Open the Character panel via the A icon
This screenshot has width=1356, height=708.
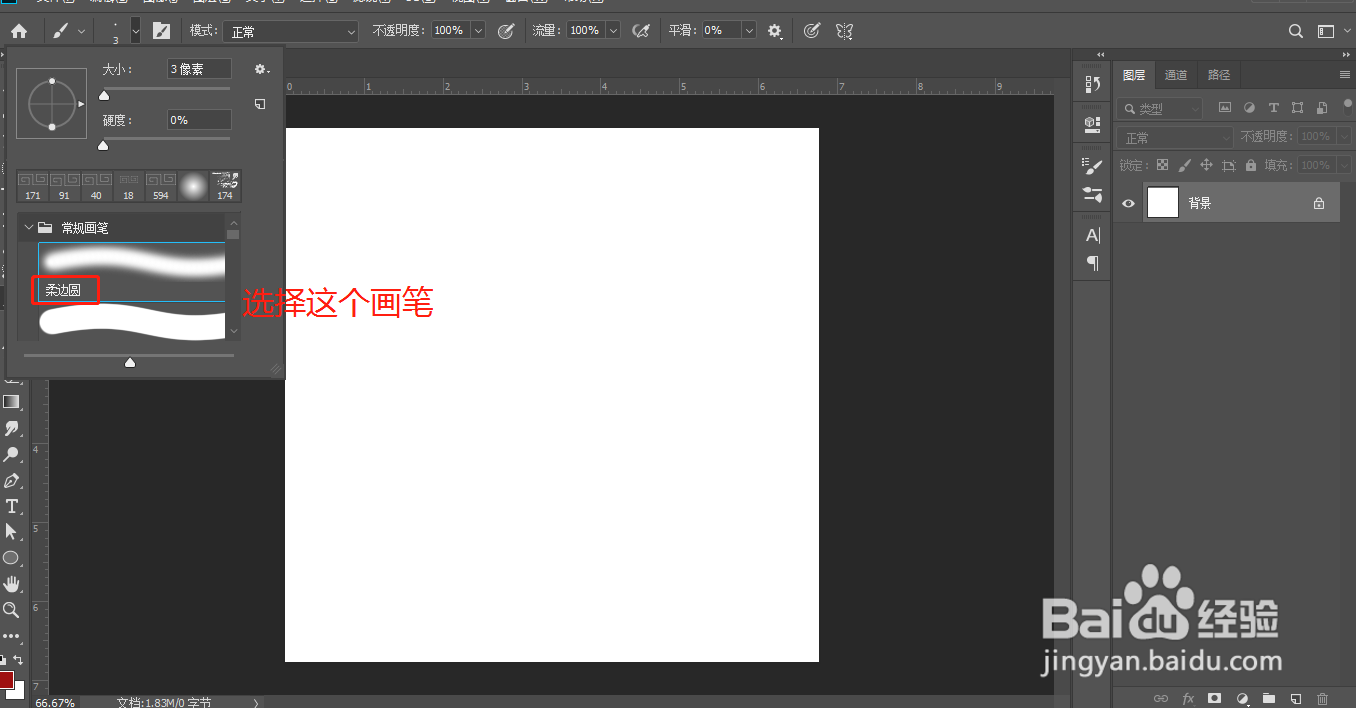click(x=1090, y=235)
